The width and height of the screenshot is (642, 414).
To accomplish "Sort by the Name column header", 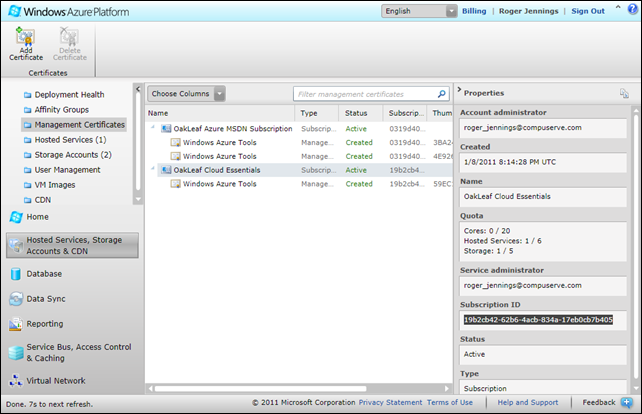I will (x=220, y=113).
